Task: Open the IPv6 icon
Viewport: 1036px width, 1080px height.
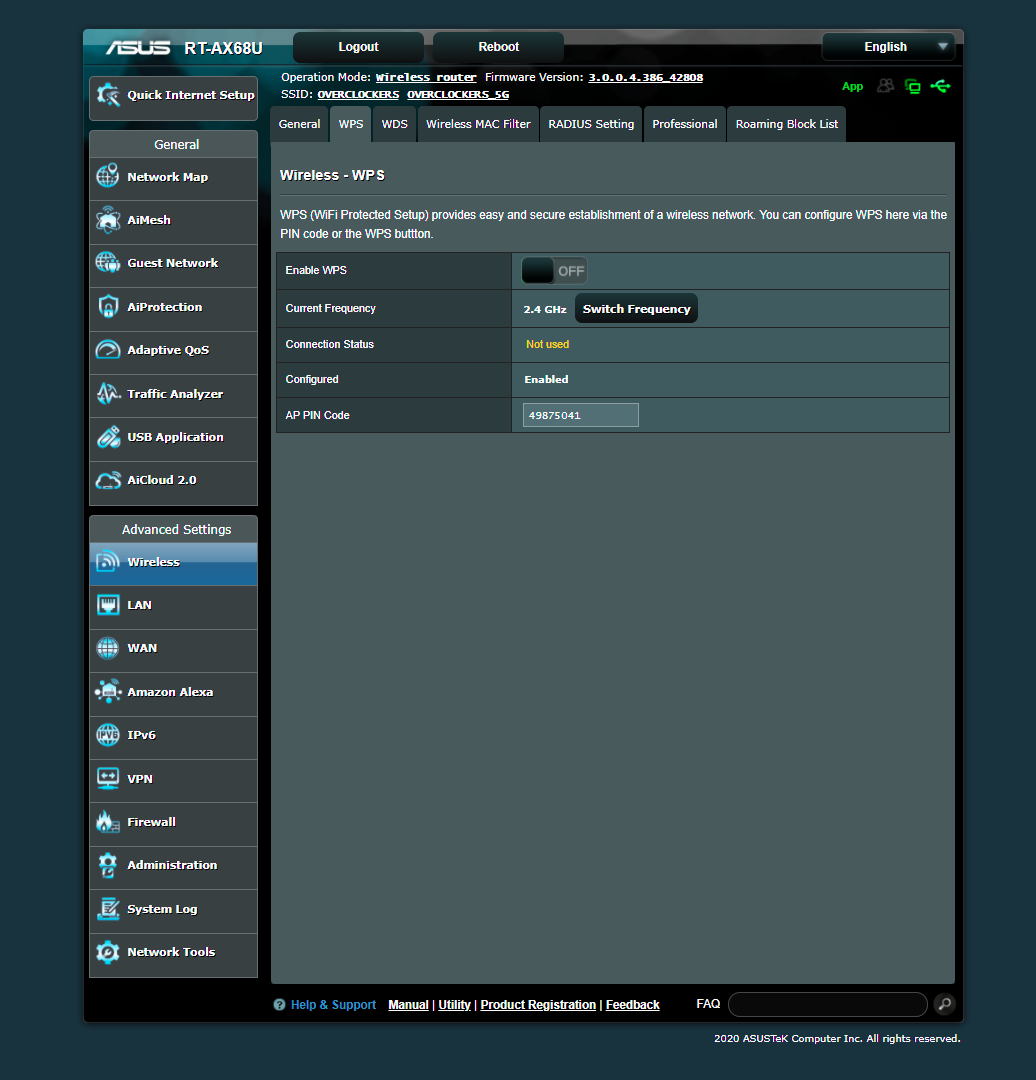Action: (107, 735)
